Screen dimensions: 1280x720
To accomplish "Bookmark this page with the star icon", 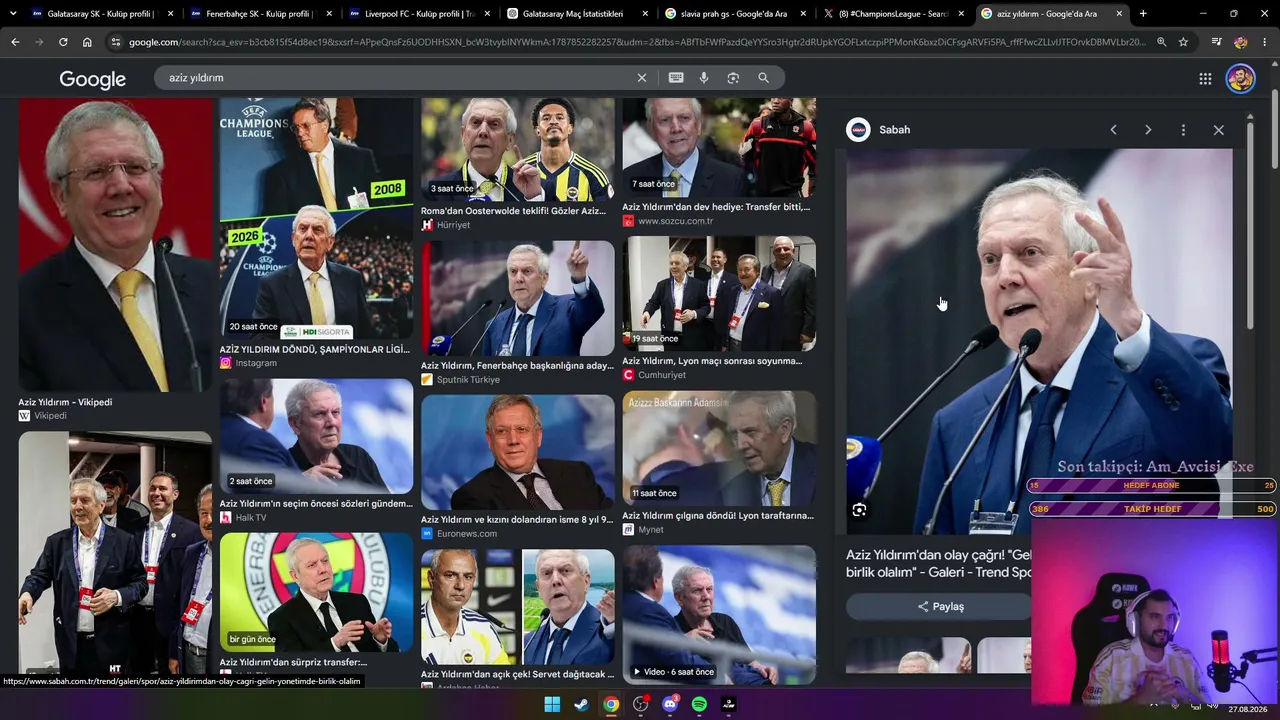I will click(1183, 42).
